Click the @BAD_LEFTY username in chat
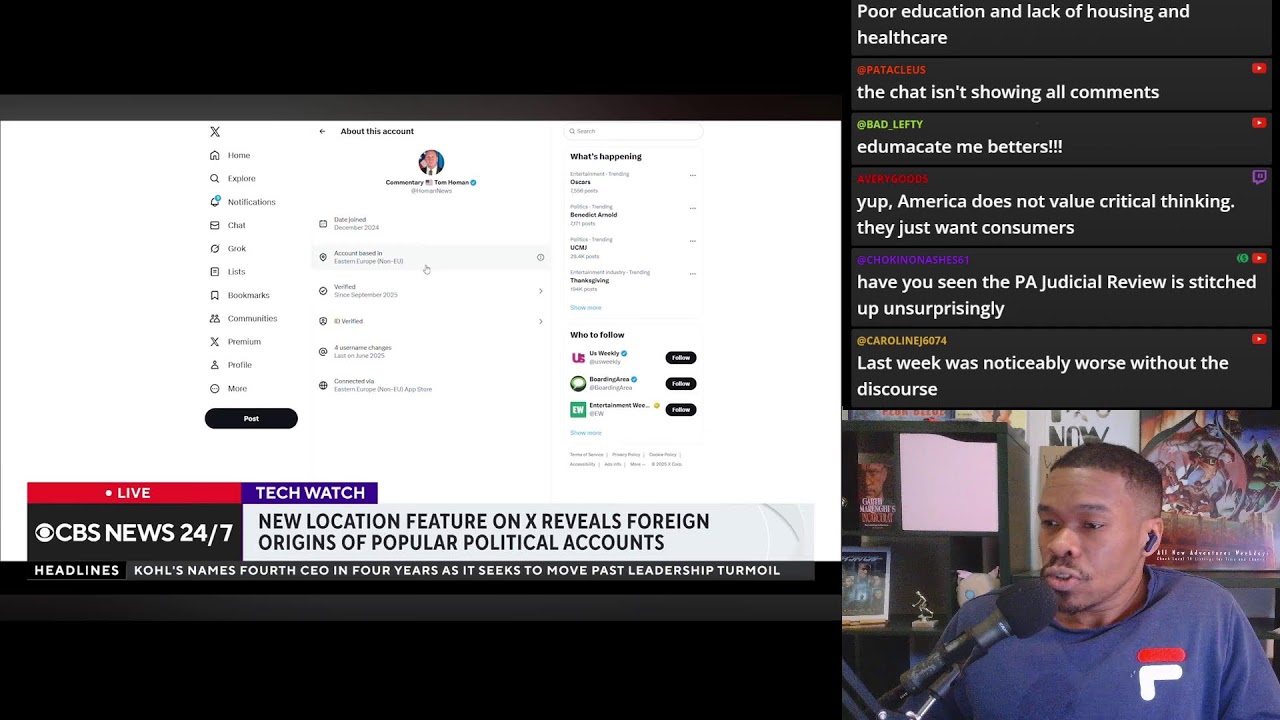 coord(890,124)
